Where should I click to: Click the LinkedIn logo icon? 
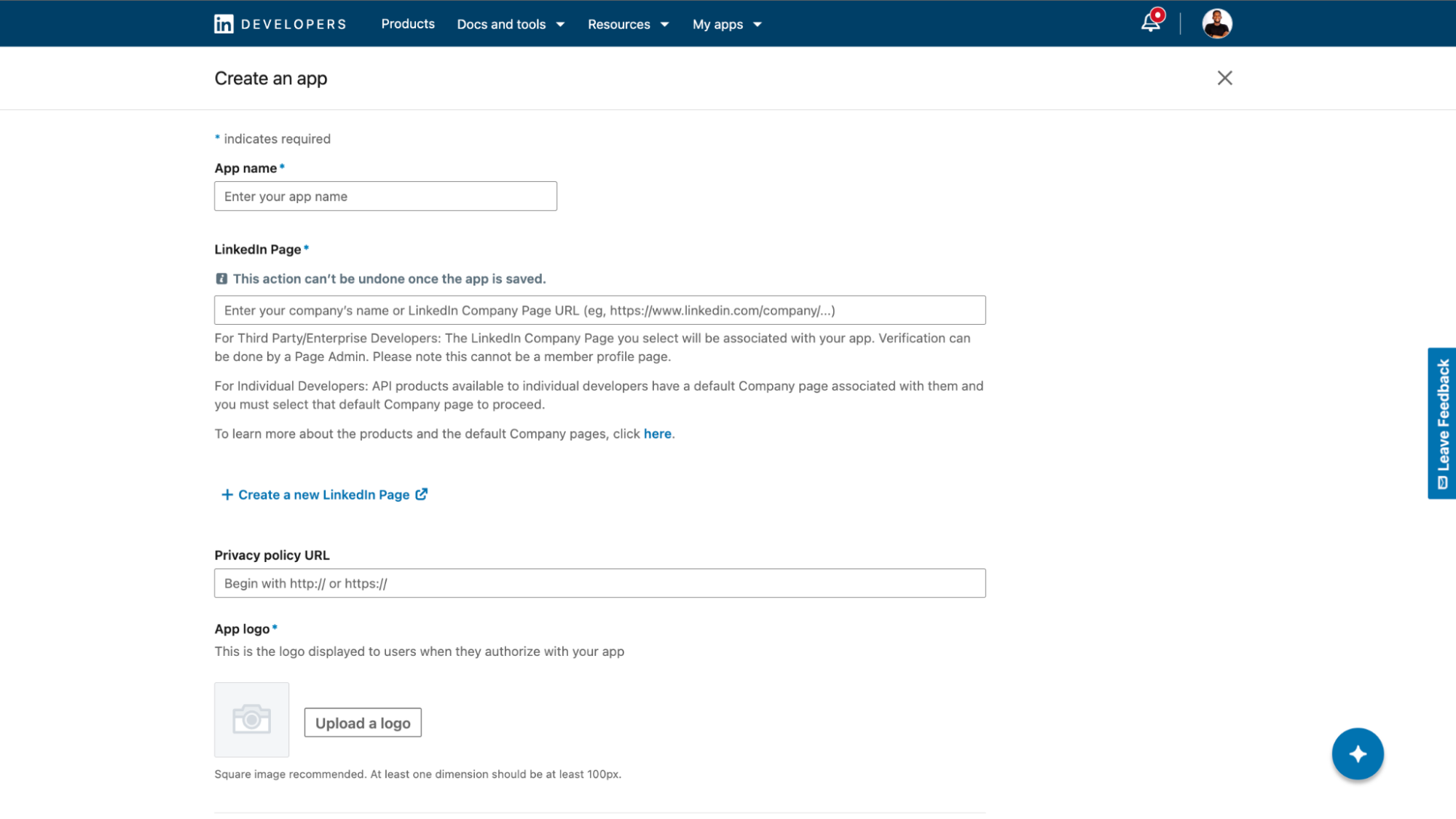tap(224, 24)
